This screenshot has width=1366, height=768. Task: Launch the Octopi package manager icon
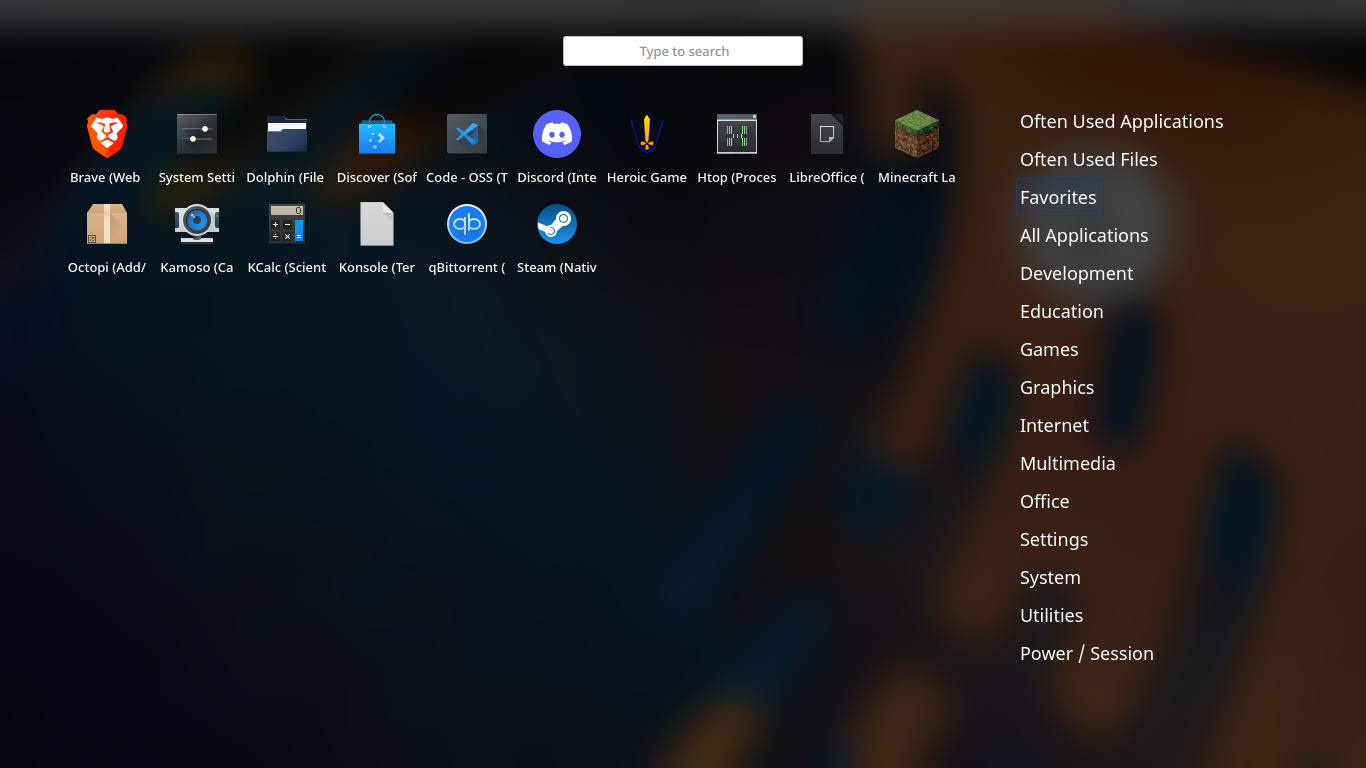tap(107, 224)
